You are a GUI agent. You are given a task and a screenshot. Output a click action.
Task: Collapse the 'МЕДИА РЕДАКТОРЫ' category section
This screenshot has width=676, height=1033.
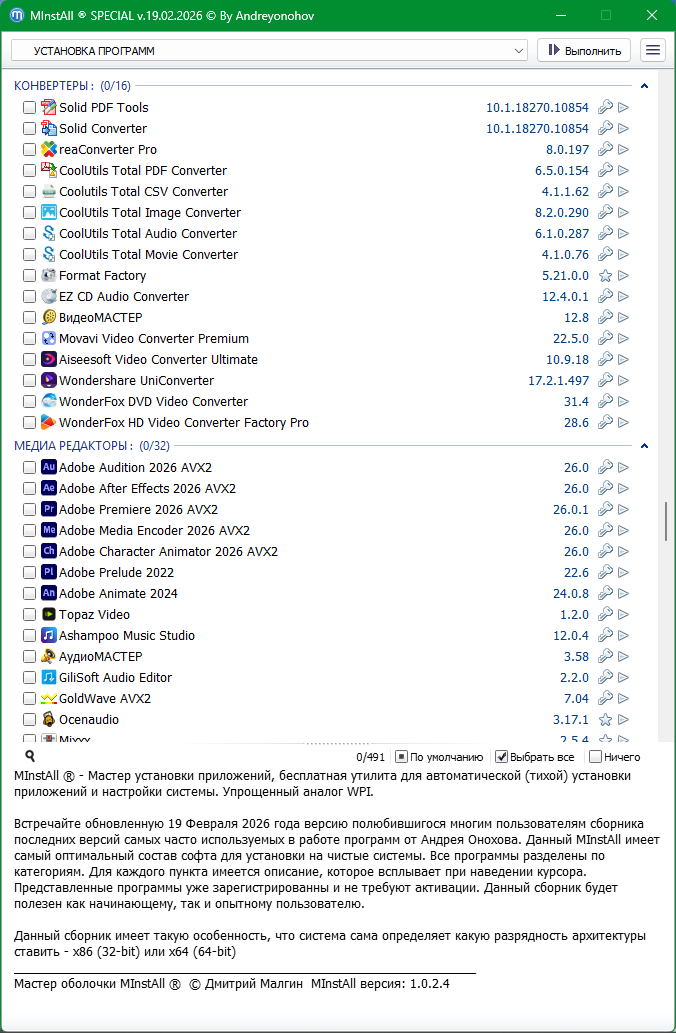point(645,446)
